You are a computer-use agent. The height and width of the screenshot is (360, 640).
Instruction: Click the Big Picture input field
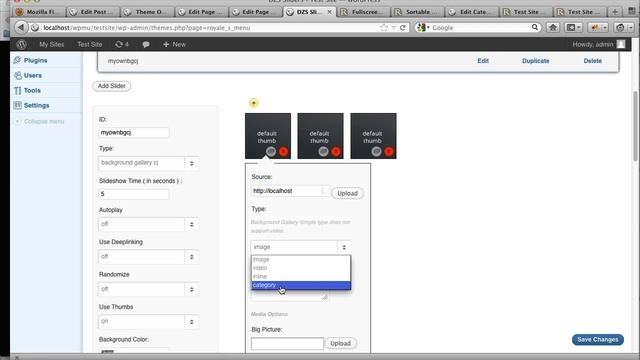pyautogui.click(x=287, y=344)
